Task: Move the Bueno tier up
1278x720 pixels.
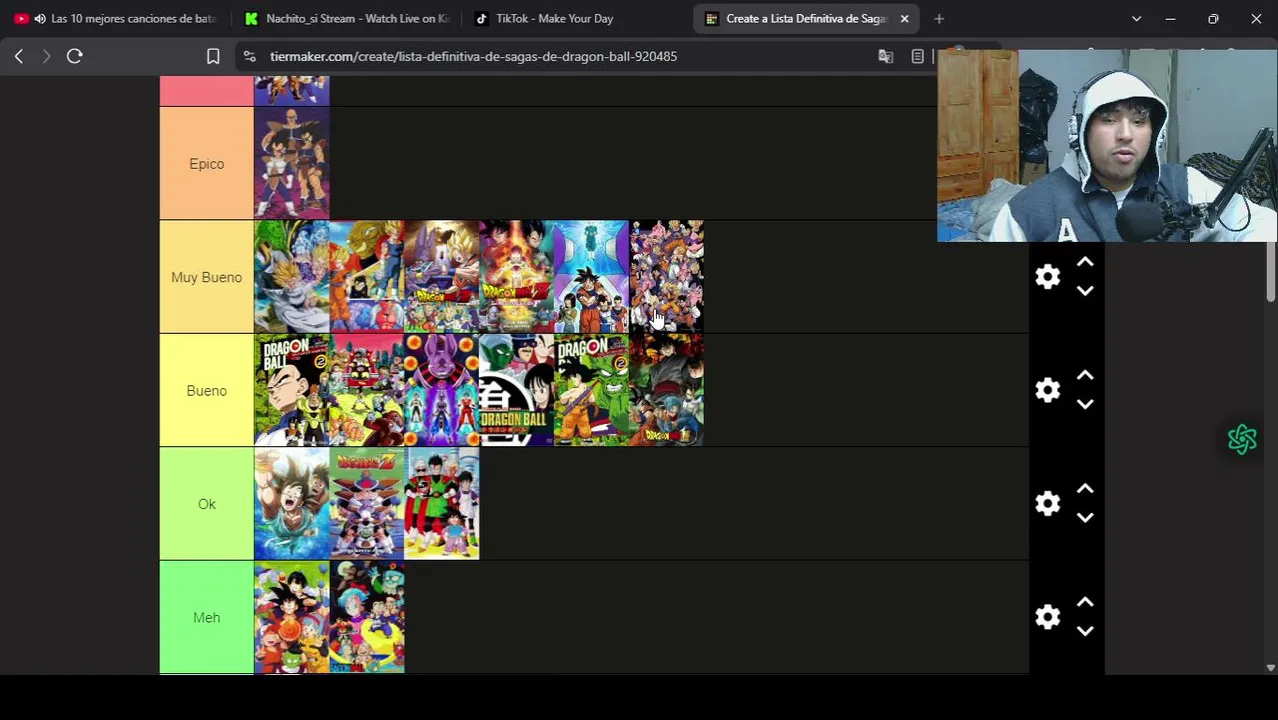Action: (1085, 376)
